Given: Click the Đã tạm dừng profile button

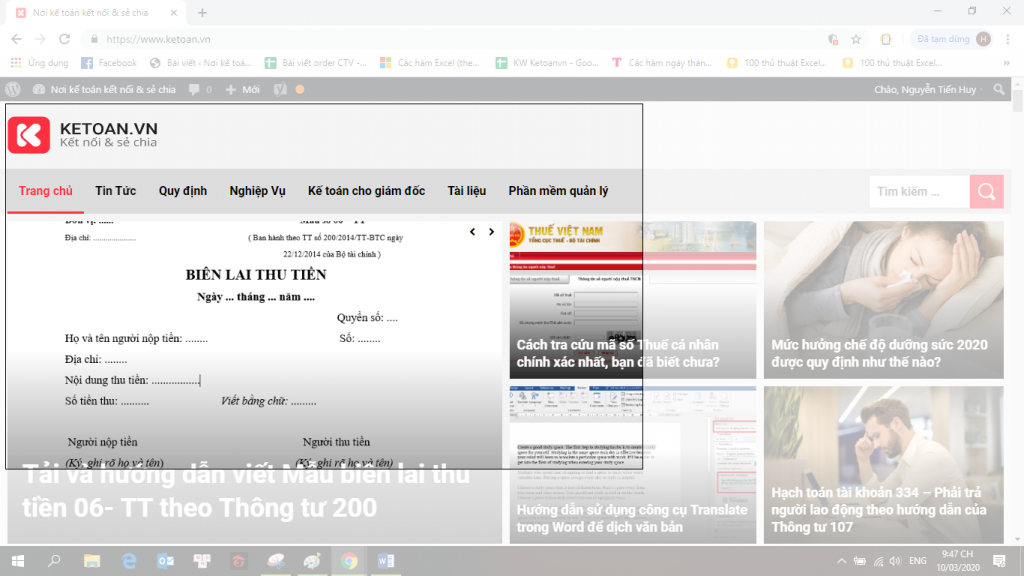Looking at the screenshot, I should (x=952, y=39).
